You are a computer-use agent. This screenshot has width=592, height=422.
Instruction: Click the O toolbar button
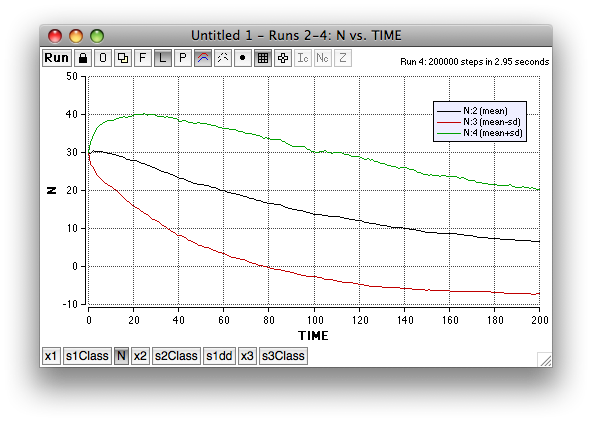[x=103, y=58]
